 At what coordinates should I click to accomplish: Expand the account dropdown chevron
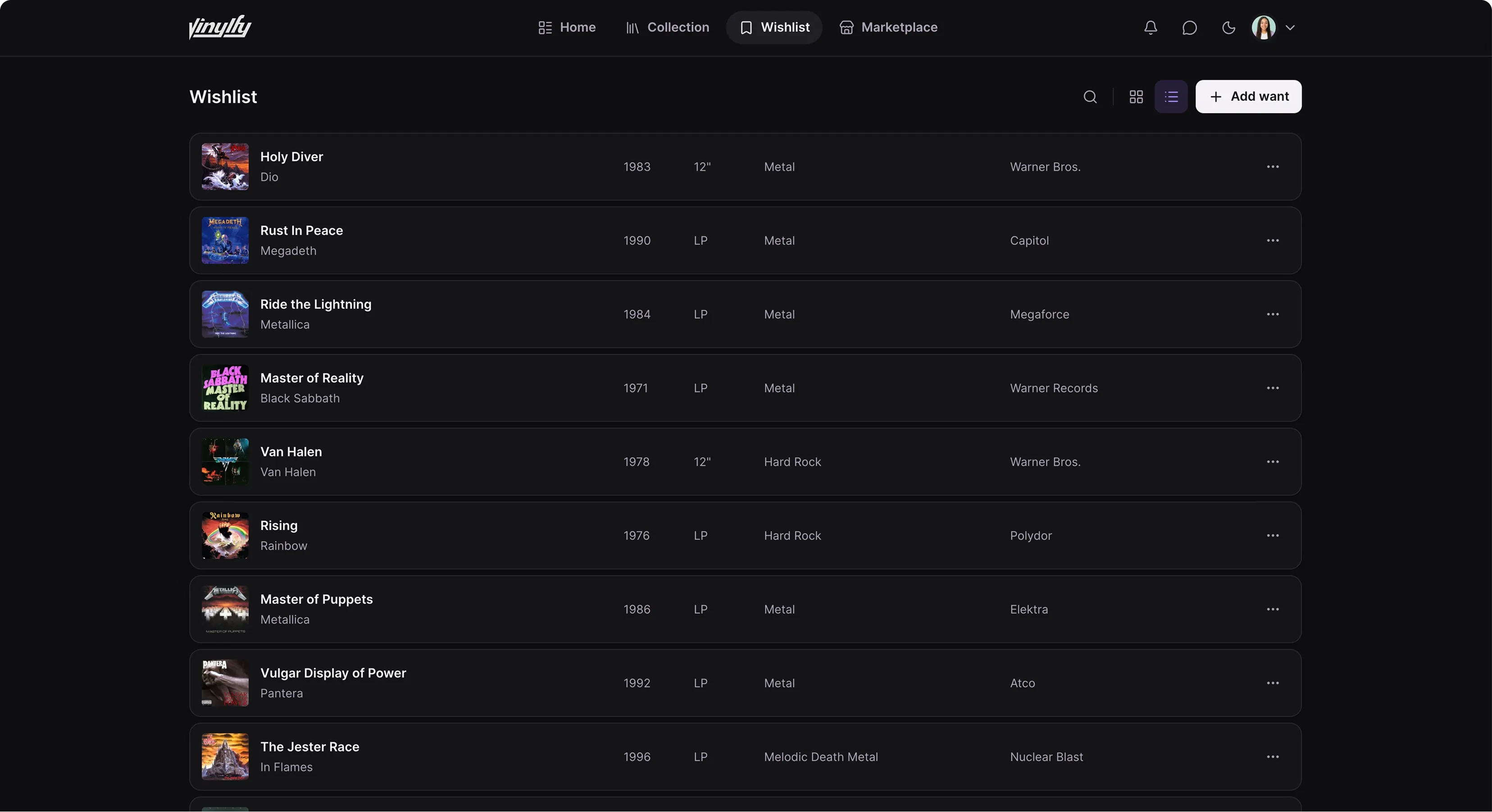(x=1290, y=27)
